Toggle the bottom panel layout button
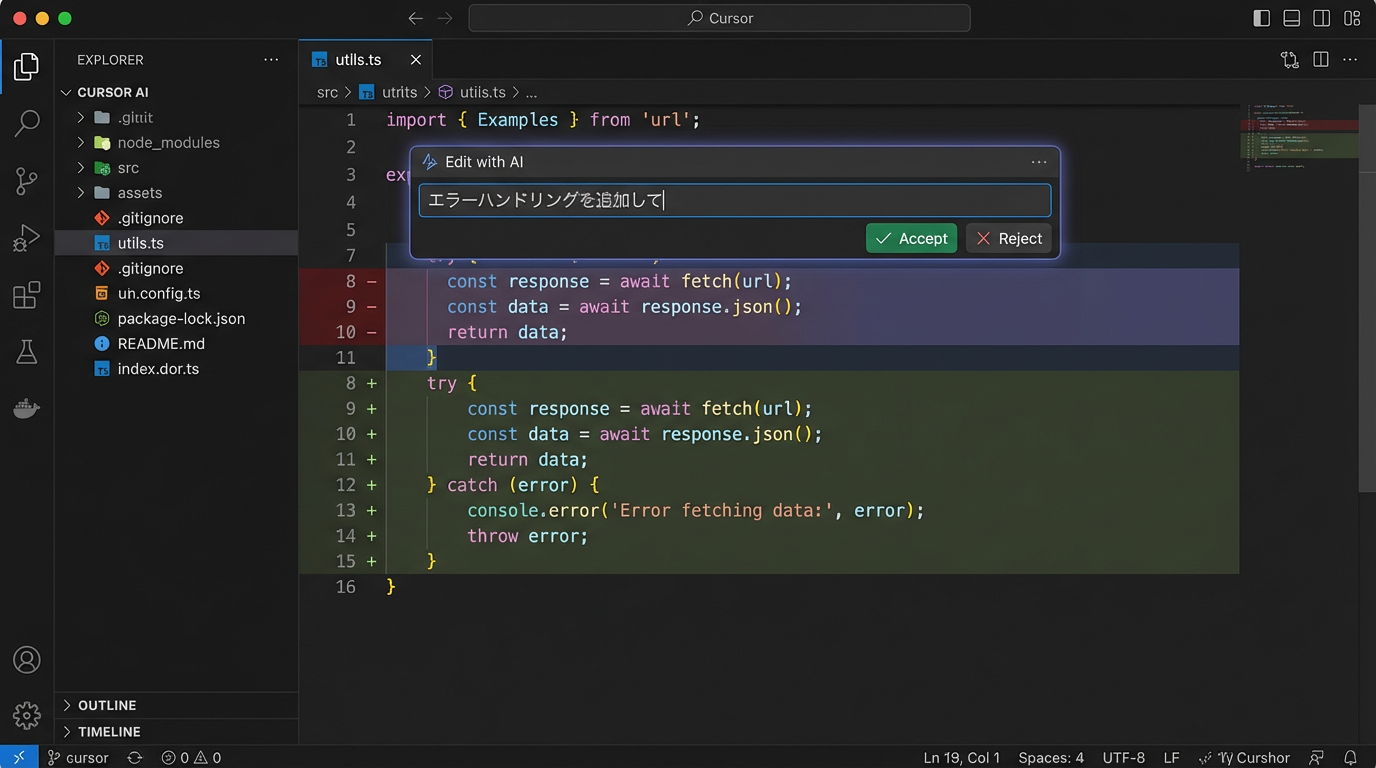The width and height of the screenshot is (1376, 768). [x=1292, y=18]
